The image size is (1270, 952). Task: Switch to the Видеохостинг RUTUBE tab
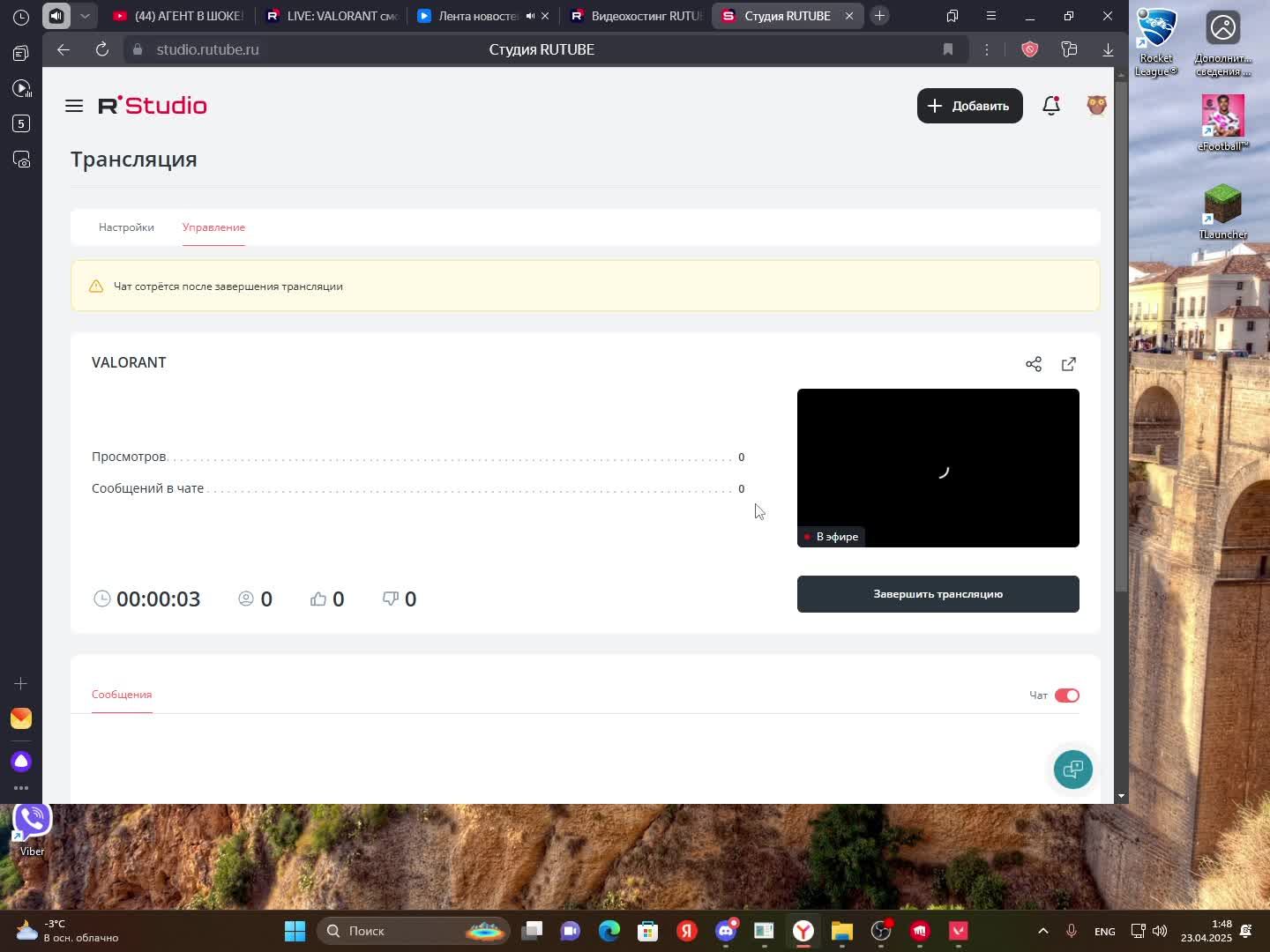pos(637,16)
